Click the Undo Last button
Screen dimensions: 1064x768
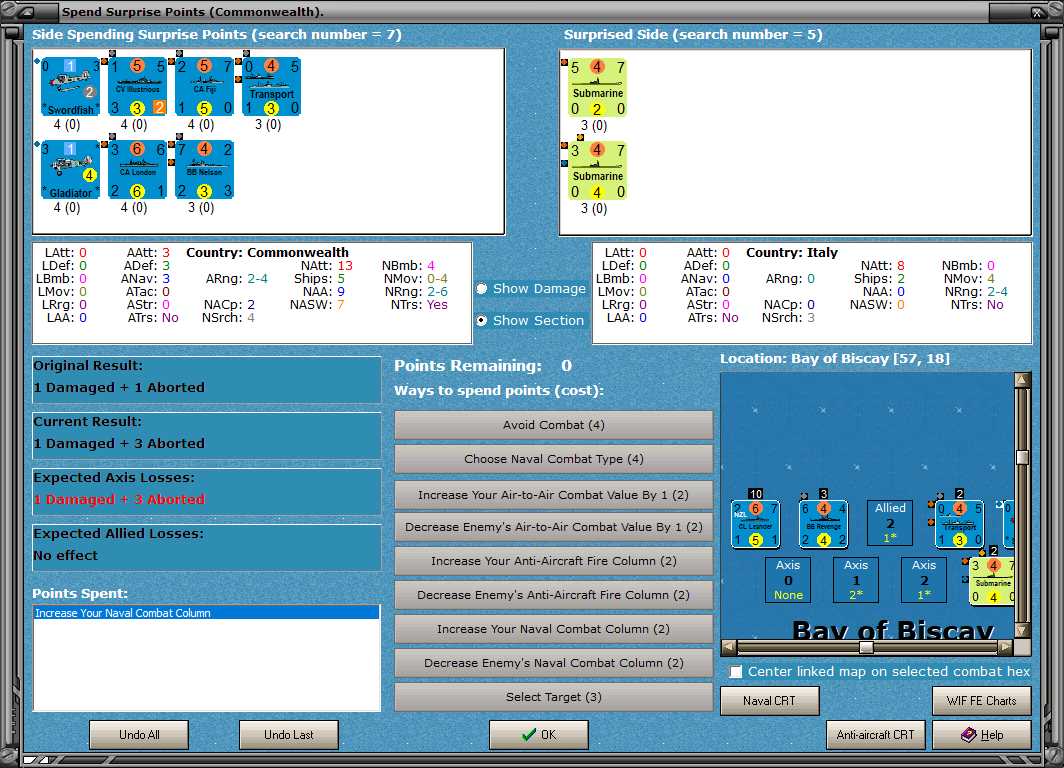click(288, 735)
